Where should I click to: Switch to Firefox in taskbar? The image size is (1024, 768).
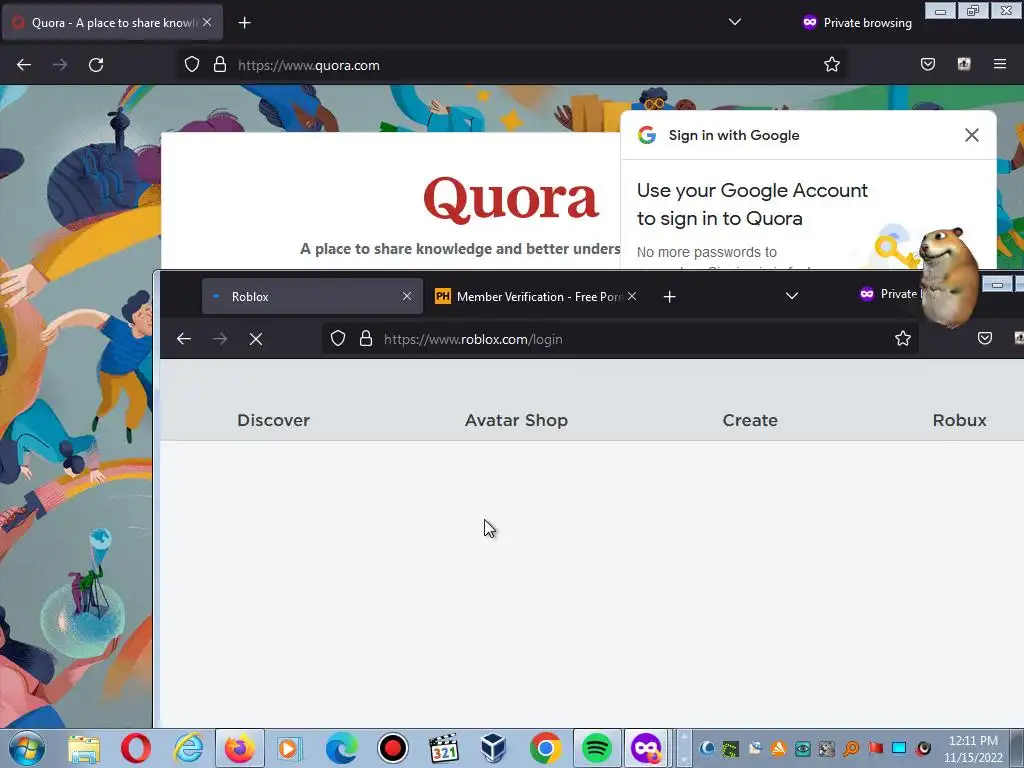point(240,748)
